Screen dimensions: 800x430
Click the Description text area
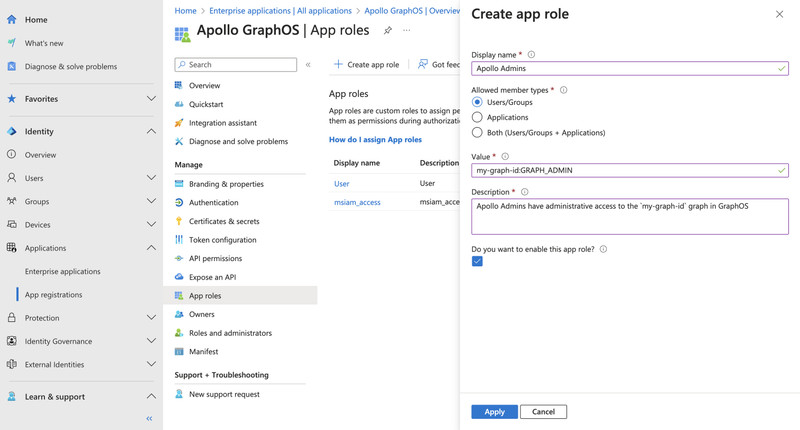[630, 216]
